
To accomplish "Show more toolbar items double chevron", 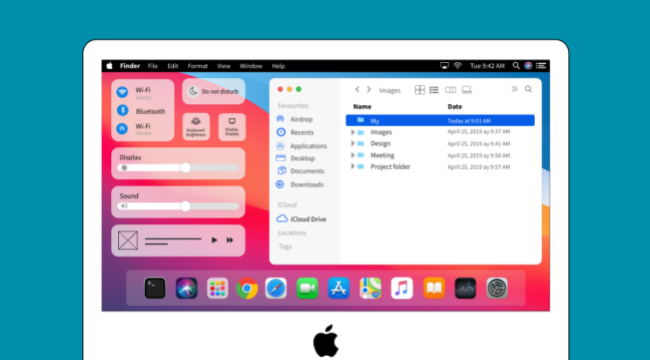I will (x=514, y=89).
